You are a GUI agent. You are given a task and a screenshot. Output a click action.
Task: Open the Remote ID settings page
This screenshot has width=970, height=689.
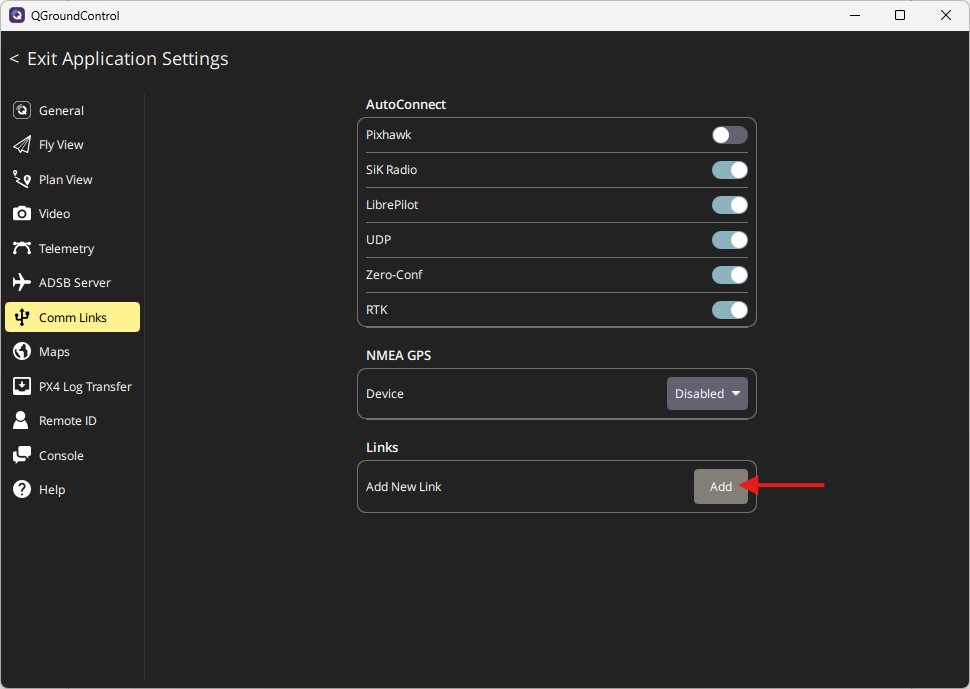coord(67,421)
